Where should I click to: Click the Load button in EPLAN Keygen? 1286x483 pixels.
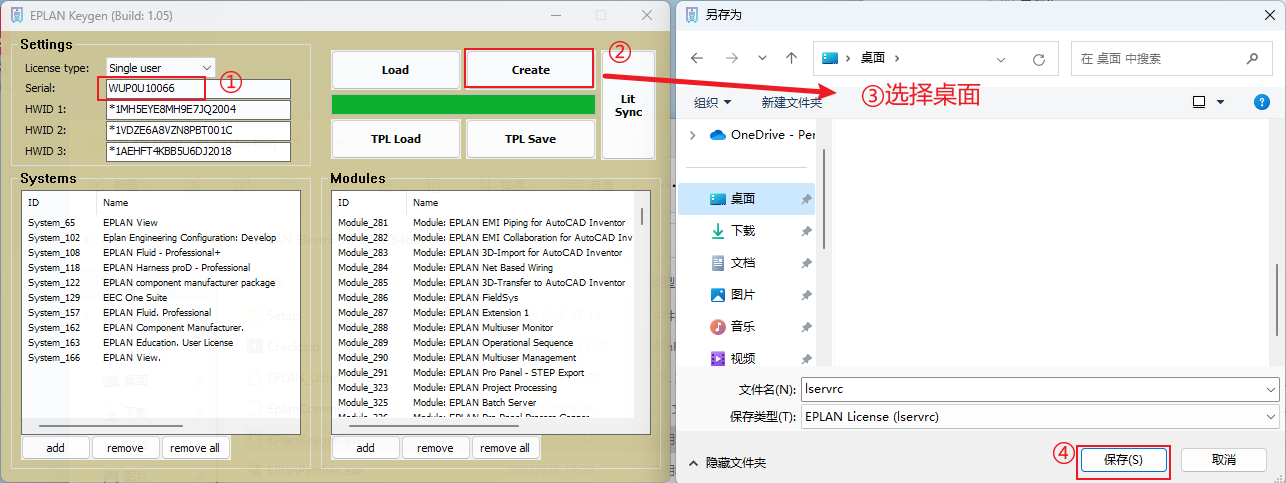click(x=395, y=70)
